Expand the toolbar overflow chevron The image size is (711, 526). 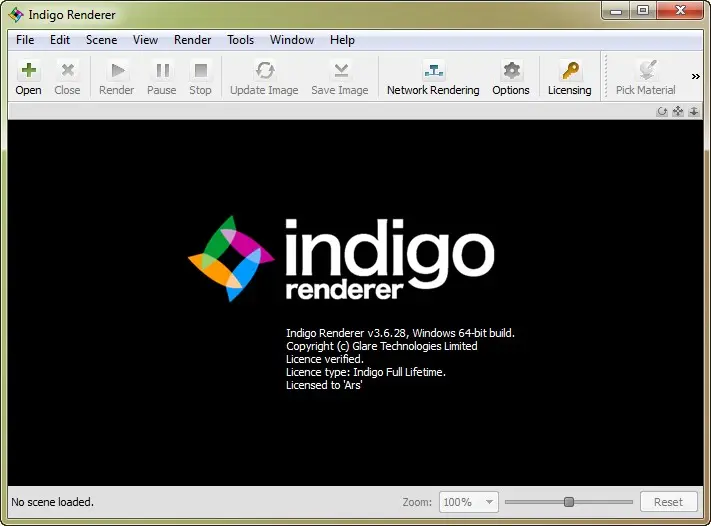pyautogui.click(x=696, y=76)
